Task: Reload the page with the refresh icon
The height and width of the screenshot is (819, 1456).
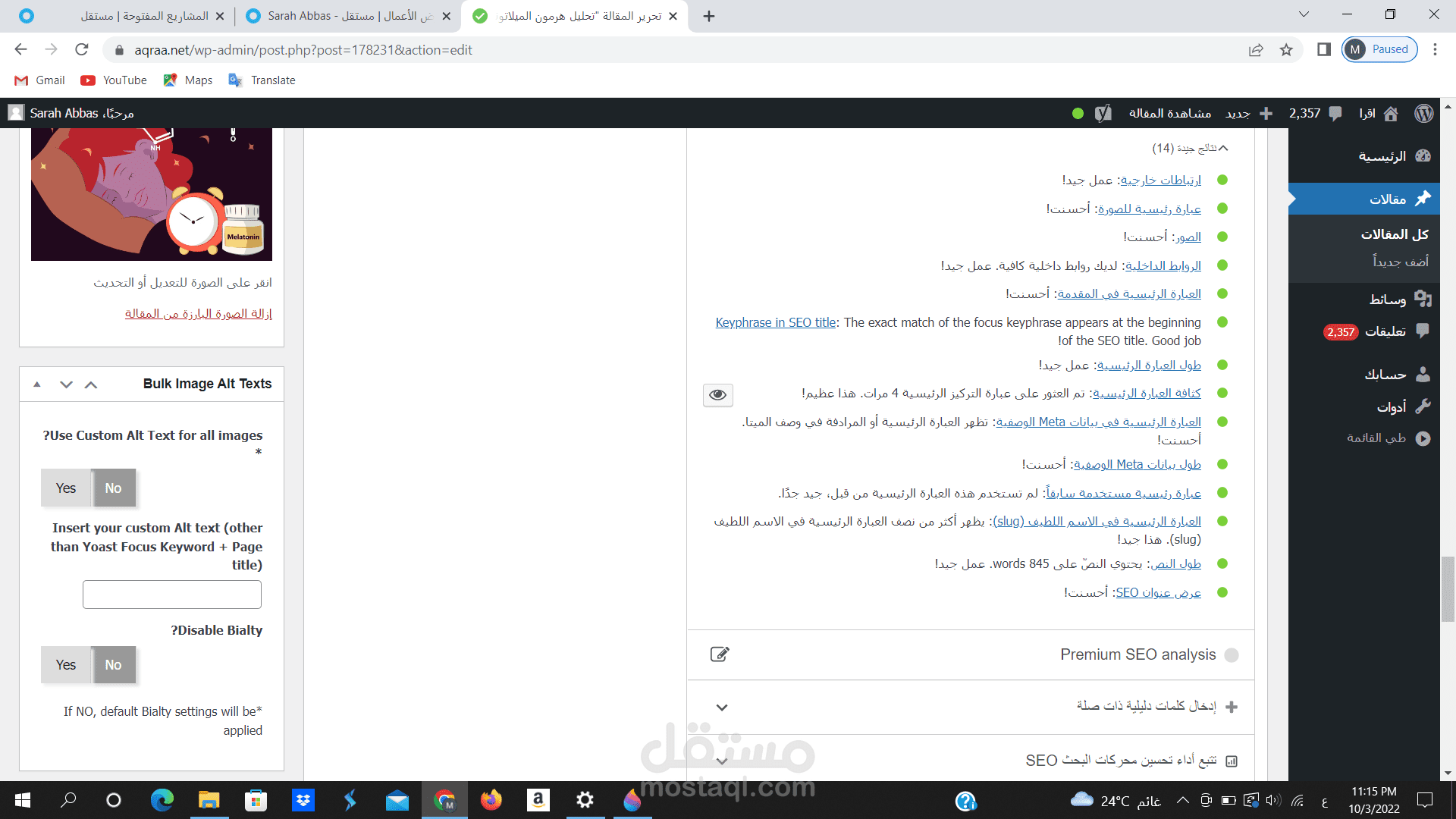Action: [82, 50]
